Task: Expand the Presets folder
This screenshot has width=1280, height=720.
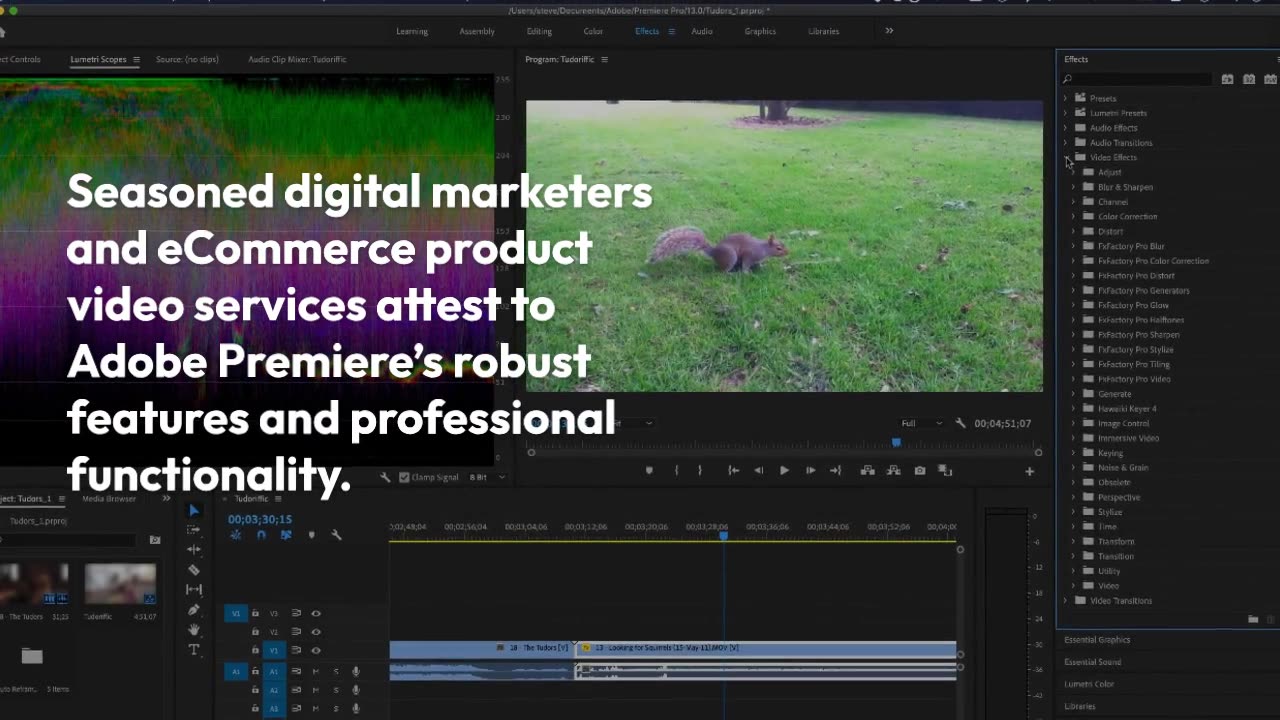Action: pos(1065,98)
